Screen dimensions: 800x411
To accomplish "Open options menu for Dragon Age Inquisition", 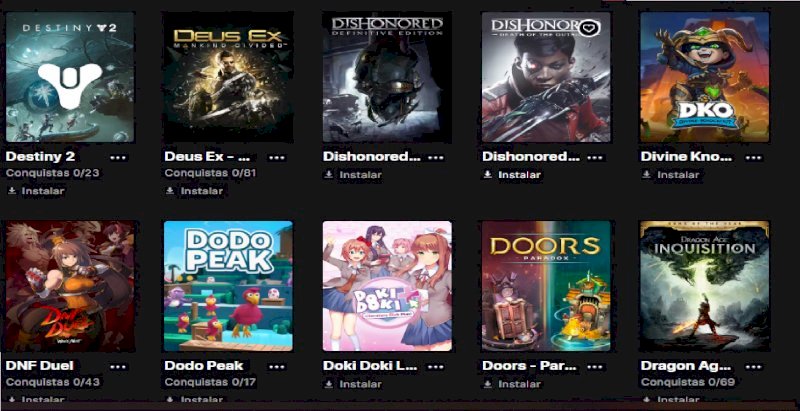I will (753, 367).
